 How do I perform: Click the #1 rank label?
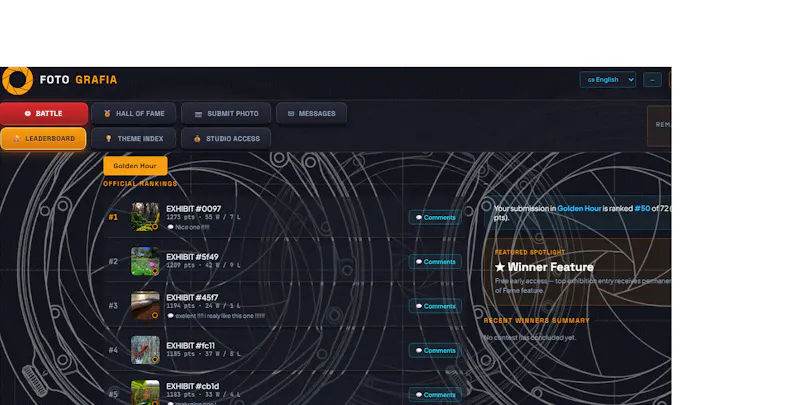[113, 217]
